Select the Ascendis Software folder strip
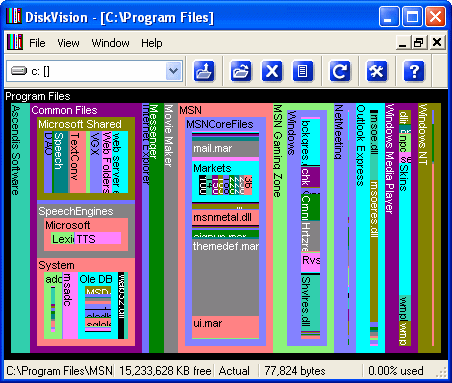 (20, 228)
